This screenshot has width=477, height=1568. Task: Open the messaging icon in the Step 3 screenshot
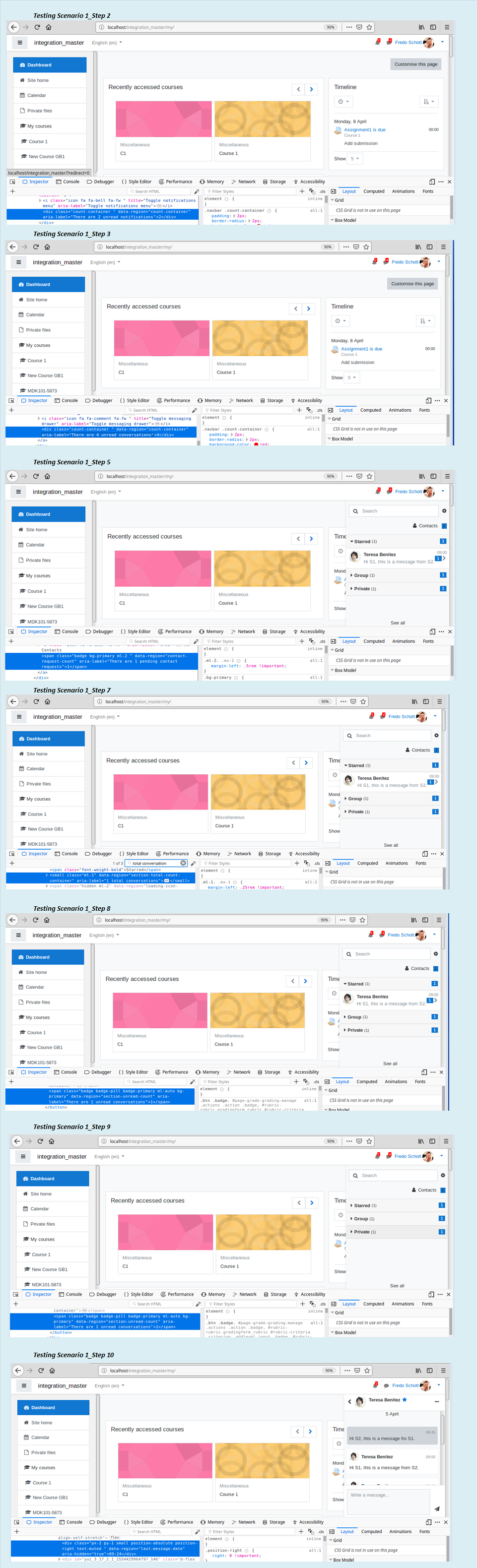[x=386, y=262]
